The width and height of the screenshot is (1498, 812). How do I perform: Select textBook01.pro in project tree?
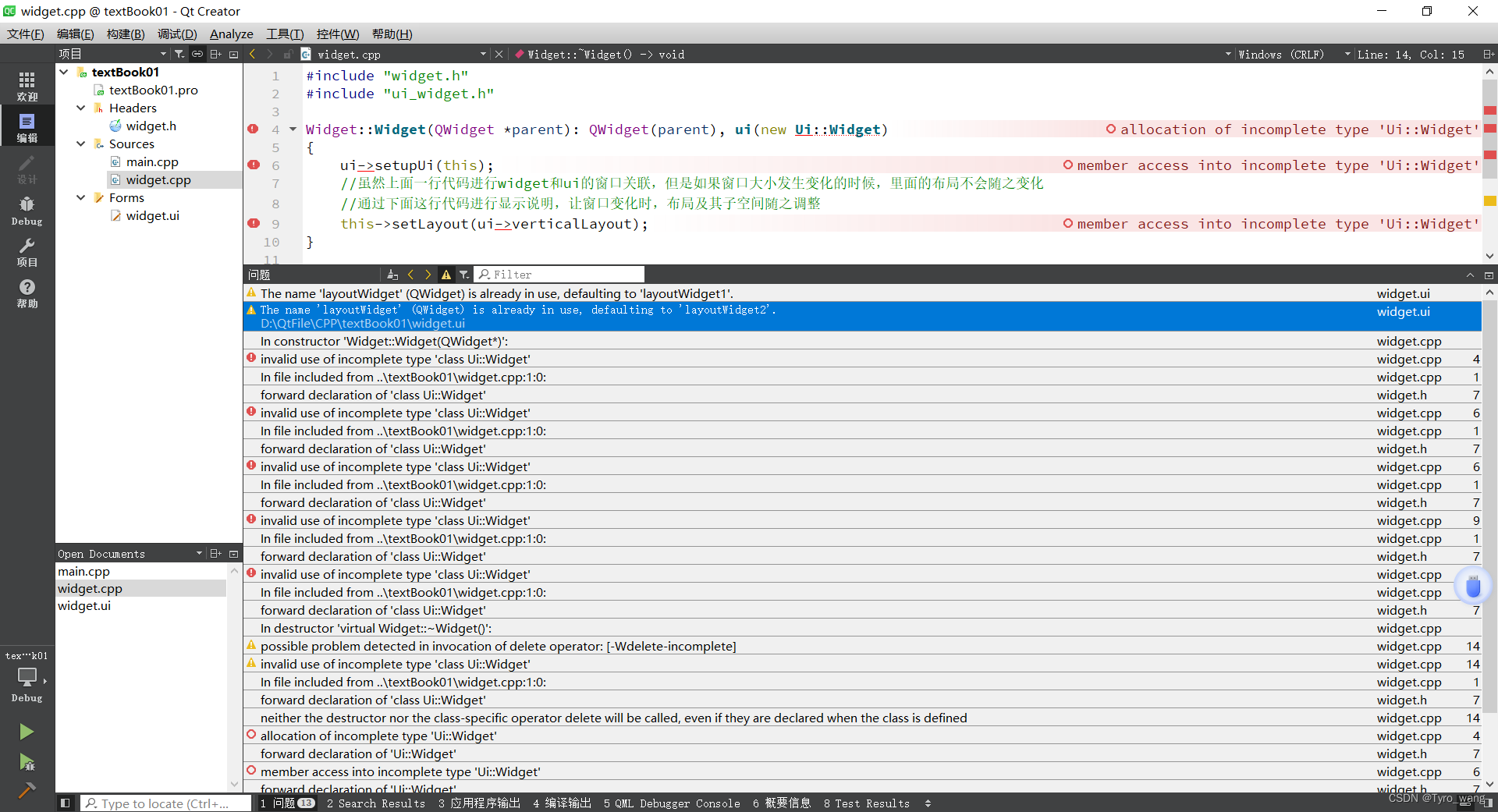[x=153, y=90]
